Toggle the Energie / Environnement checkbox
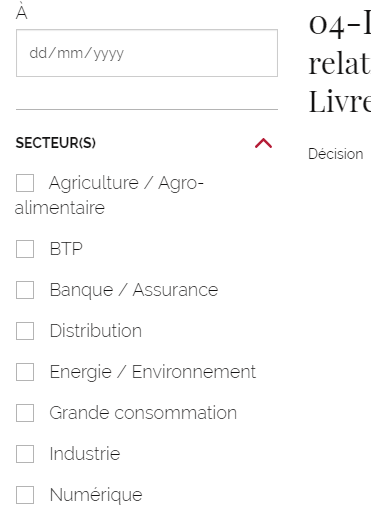This screenshot has height=520, width=371. [x=25, y=372]
